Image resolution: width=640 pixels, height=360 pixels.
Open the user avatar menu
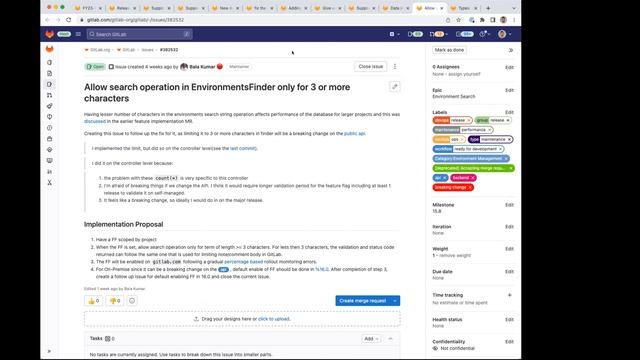tap(504, 34)
